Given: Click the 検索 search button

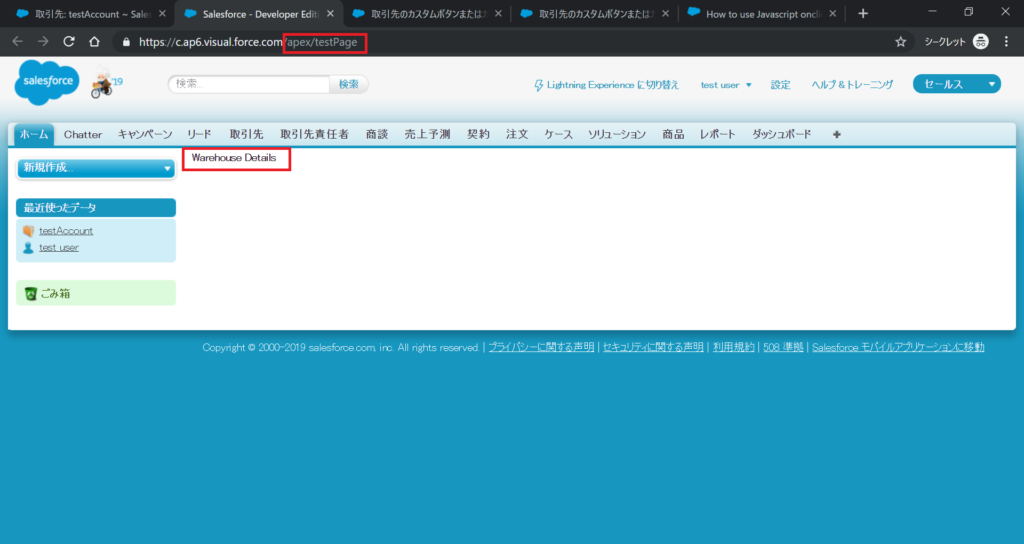Looking at the screenshot, I should [x=348, y=84].
